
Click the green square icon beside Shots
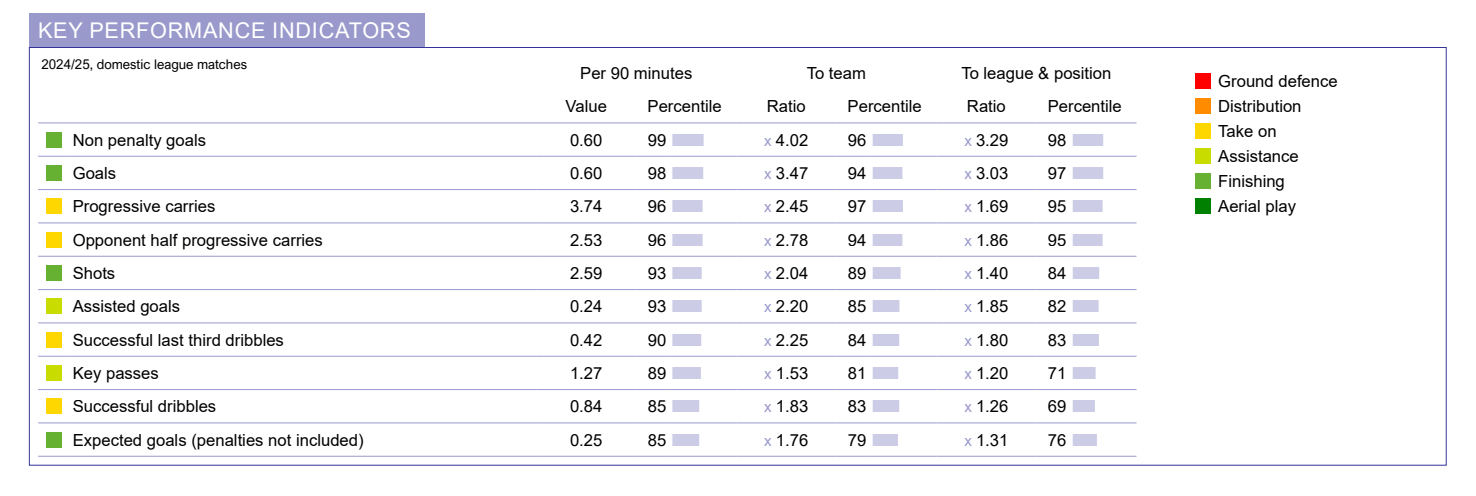54,273
